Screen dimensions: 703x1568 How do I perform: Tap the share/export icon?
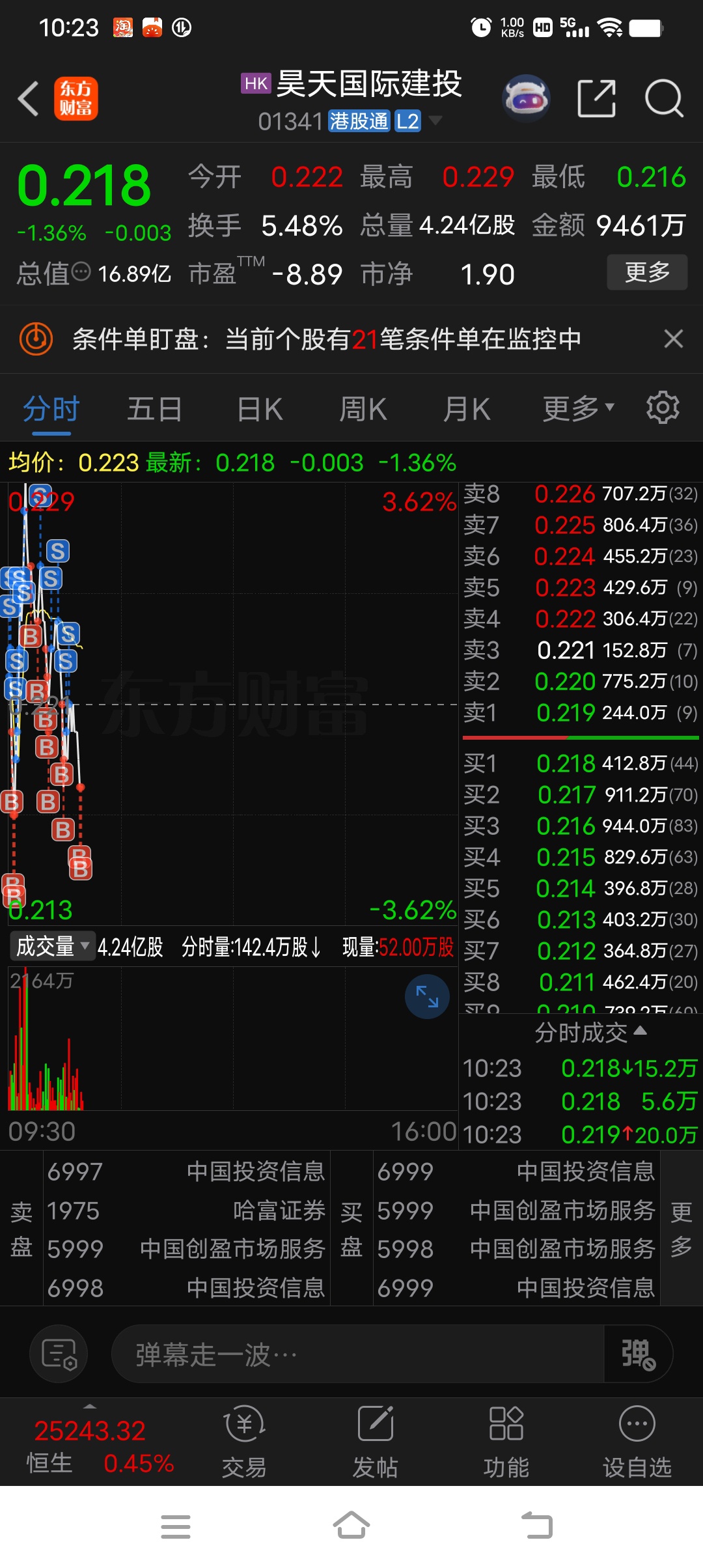pos(596,98)
